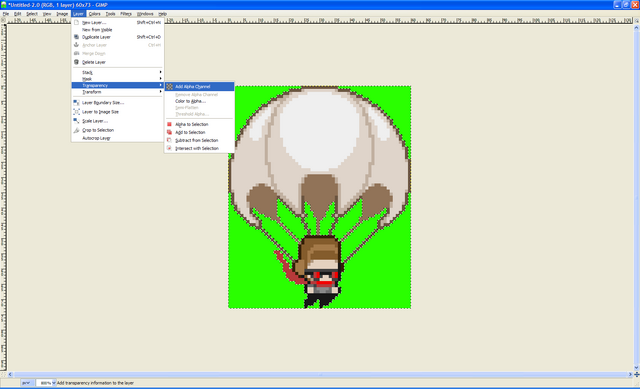Click the New Layer page icon

coord(76,22)
